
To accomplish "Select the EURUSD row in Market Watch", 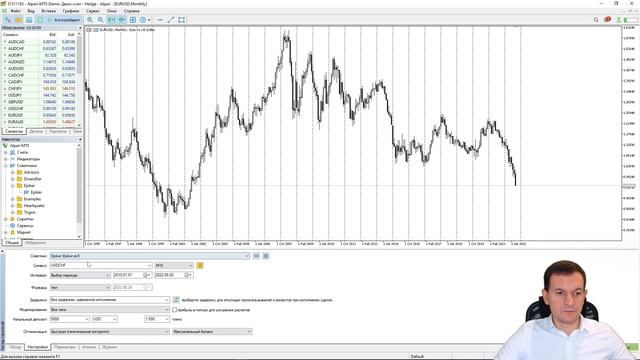I will click(x=40, y=115).
